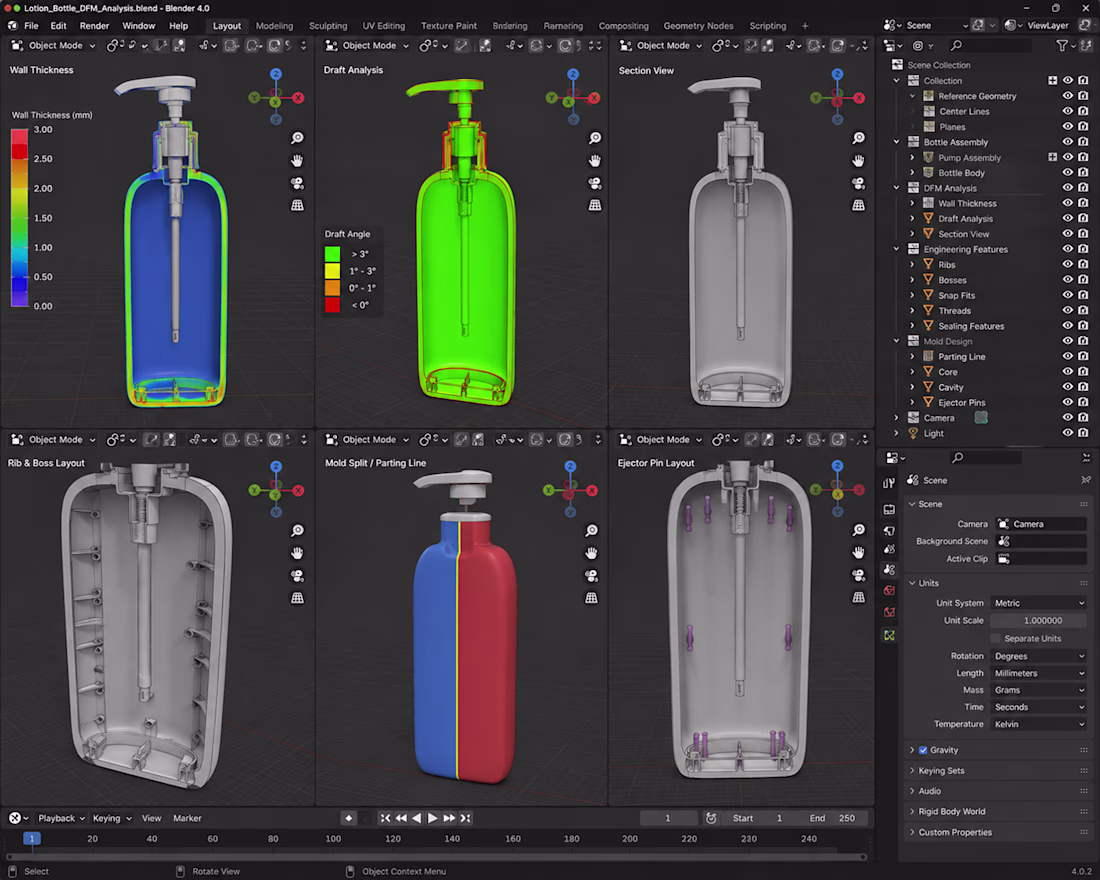Viewport: 1100px width, 880px height.
Task: Click the play animation button
Action: (433, 818)
